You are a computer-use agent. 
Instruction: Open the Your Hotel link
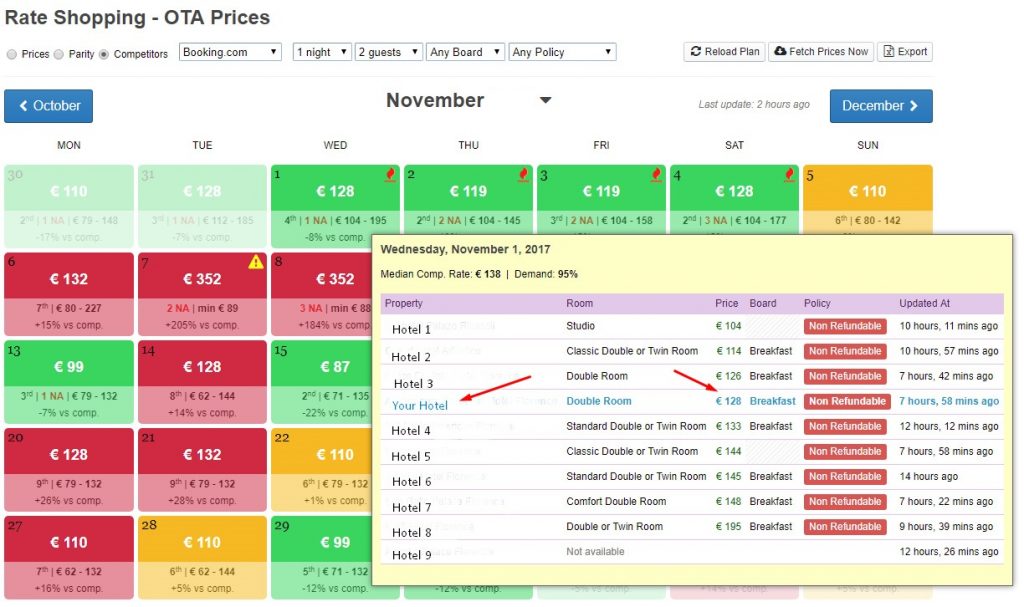coord(419,405)
